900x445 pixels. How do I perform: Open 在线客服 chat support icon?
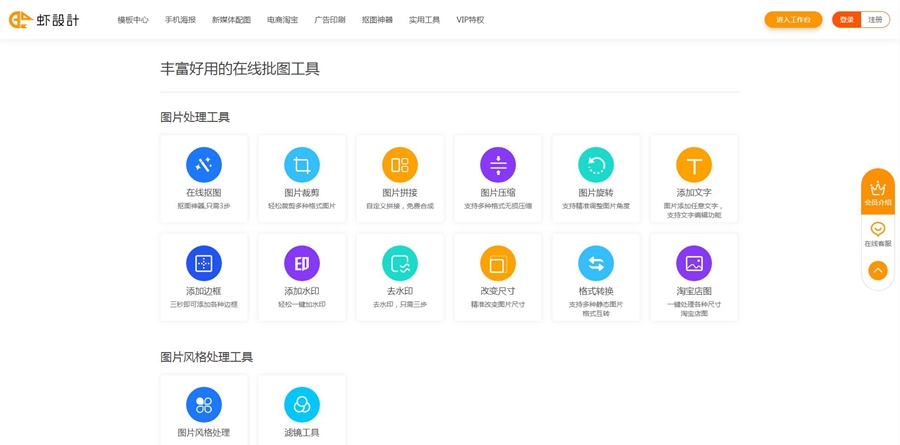(x=878, y=229)
